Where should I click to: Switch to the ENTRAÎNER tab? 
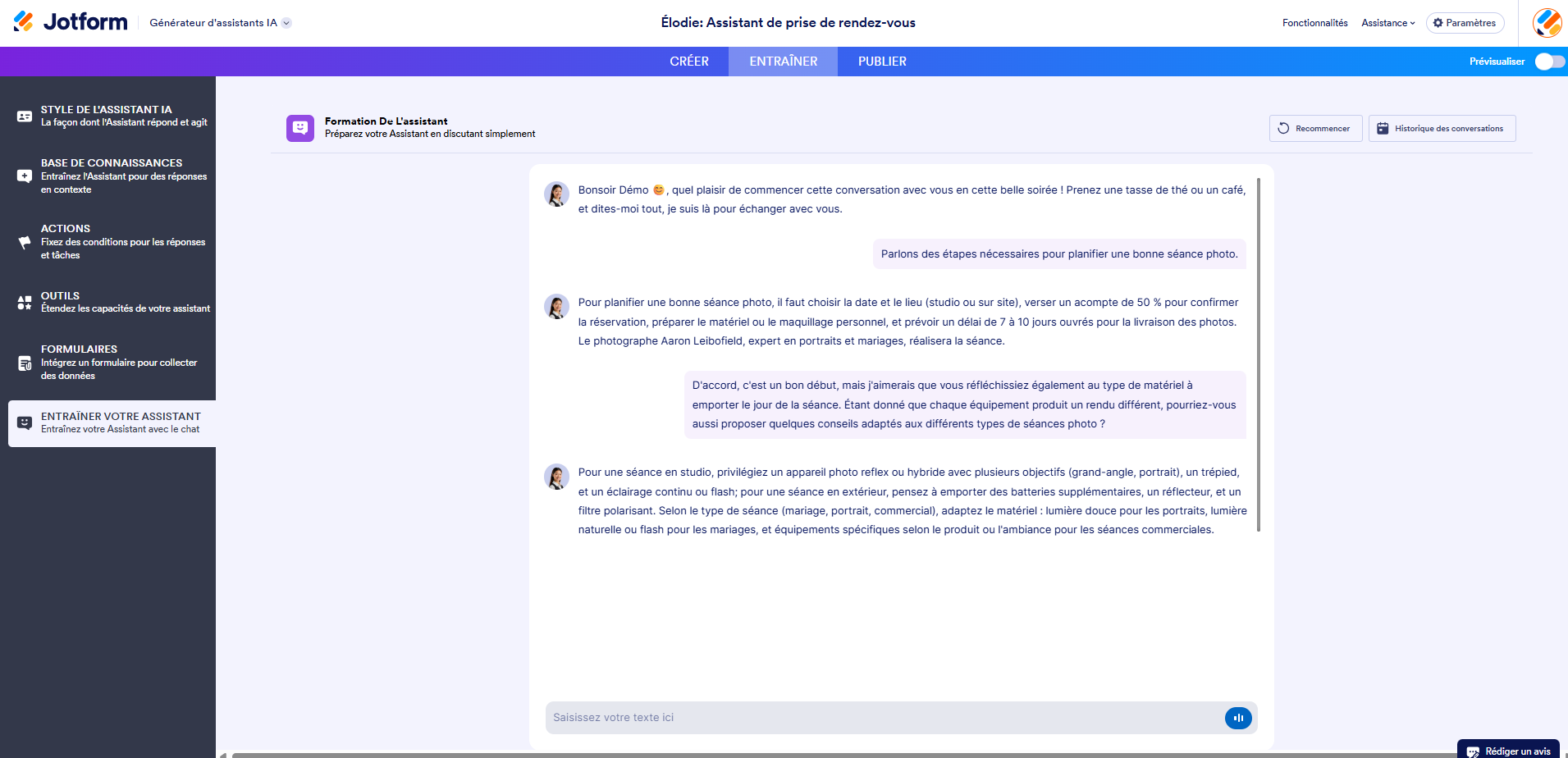coord(783,62)
